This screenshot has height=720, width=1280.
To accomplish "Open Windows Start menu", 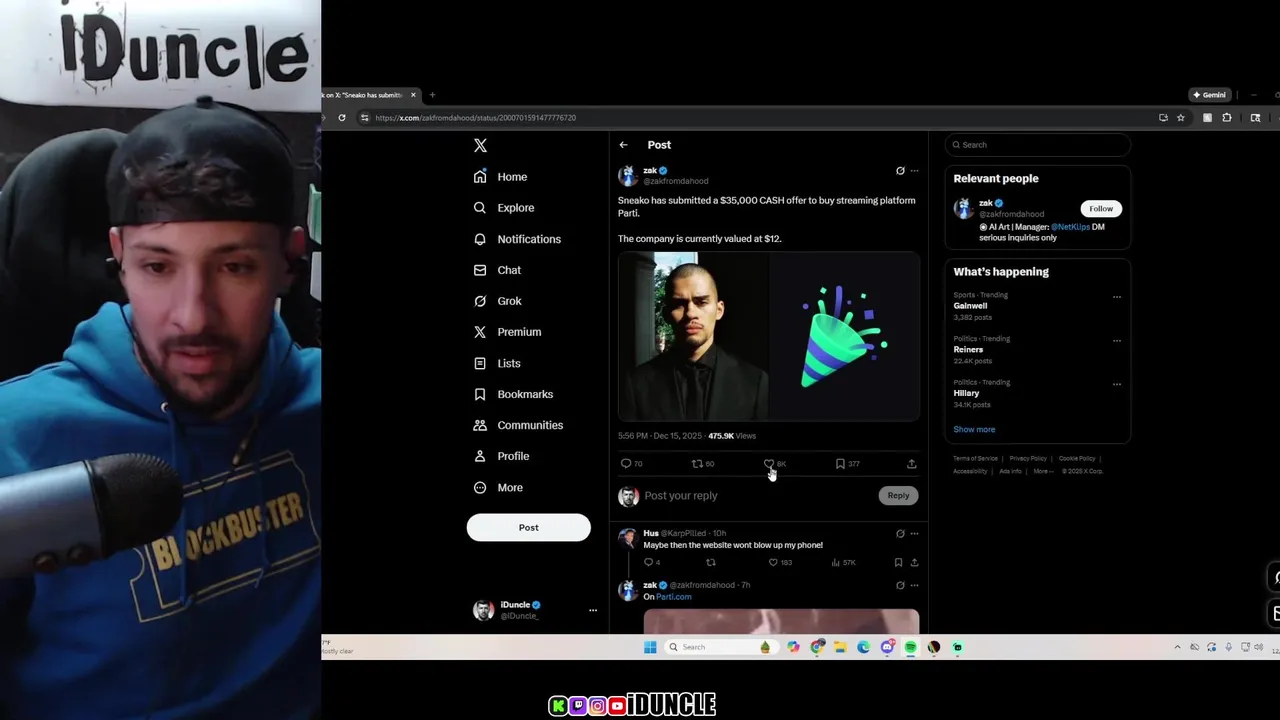I will (x=650, y=647).
